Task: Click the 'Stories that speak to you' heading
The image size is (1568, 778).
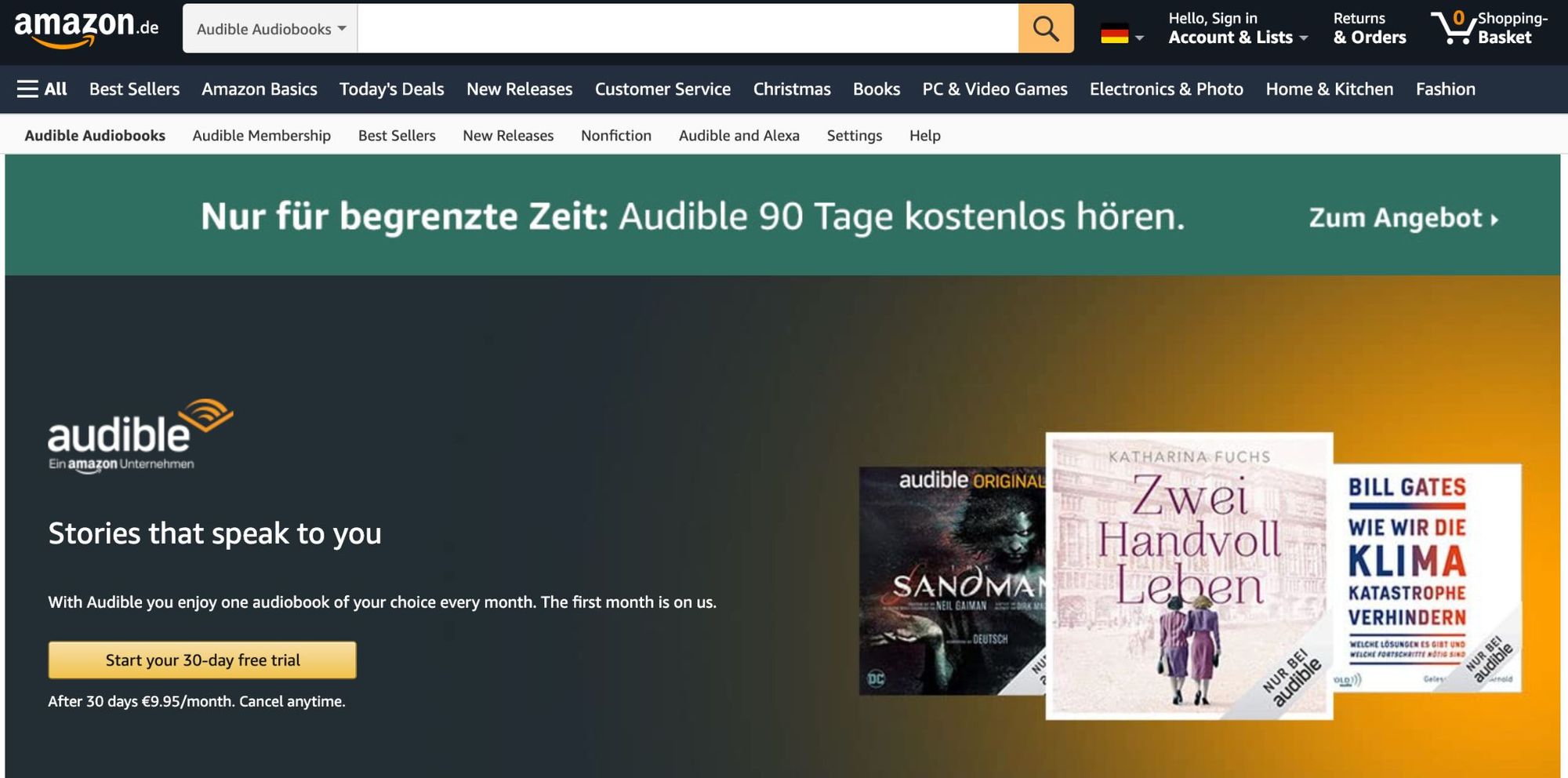Action: click(215, 534)
